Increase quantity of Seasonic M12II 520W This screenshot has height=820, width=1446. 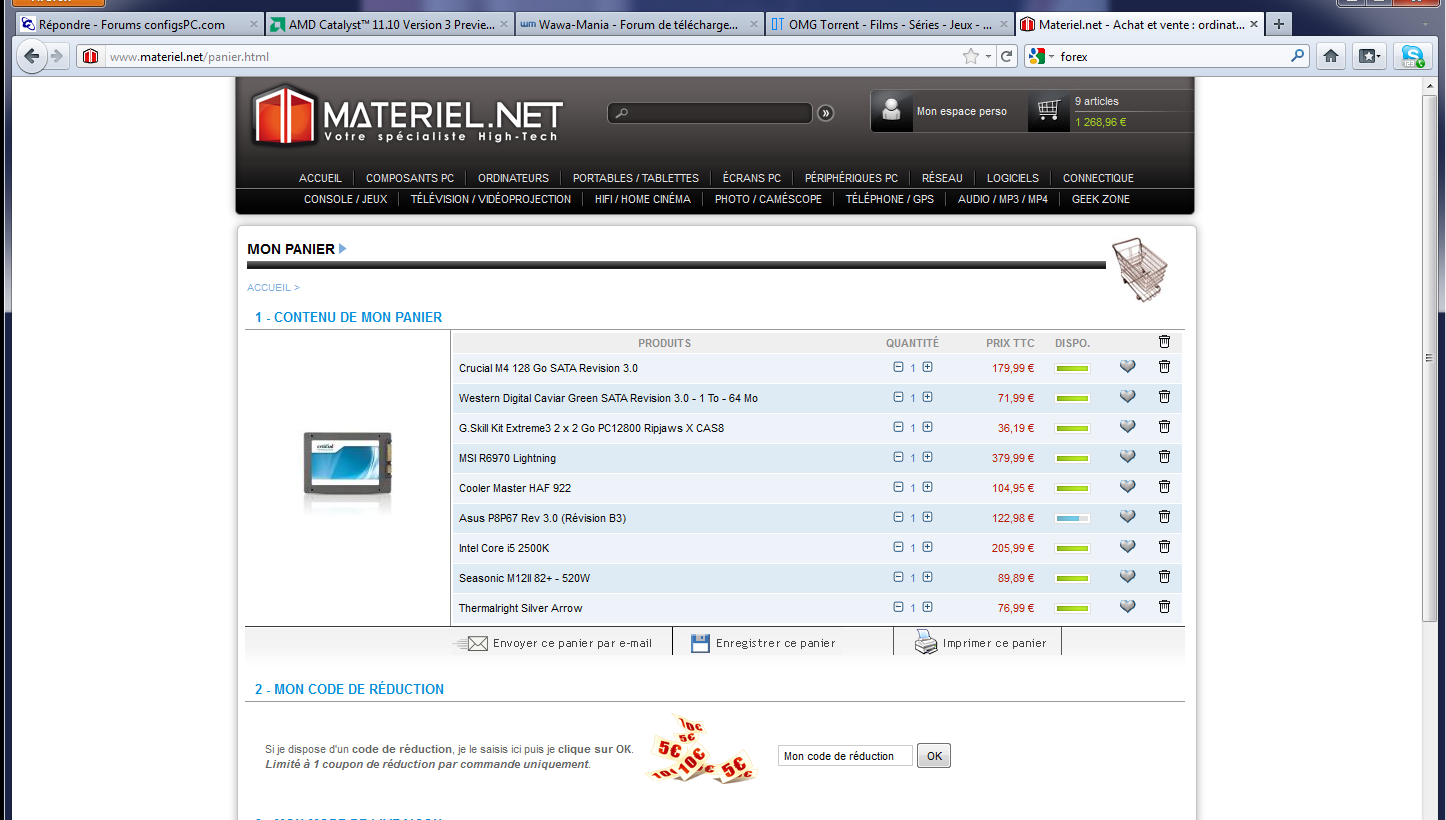[927, 577]
